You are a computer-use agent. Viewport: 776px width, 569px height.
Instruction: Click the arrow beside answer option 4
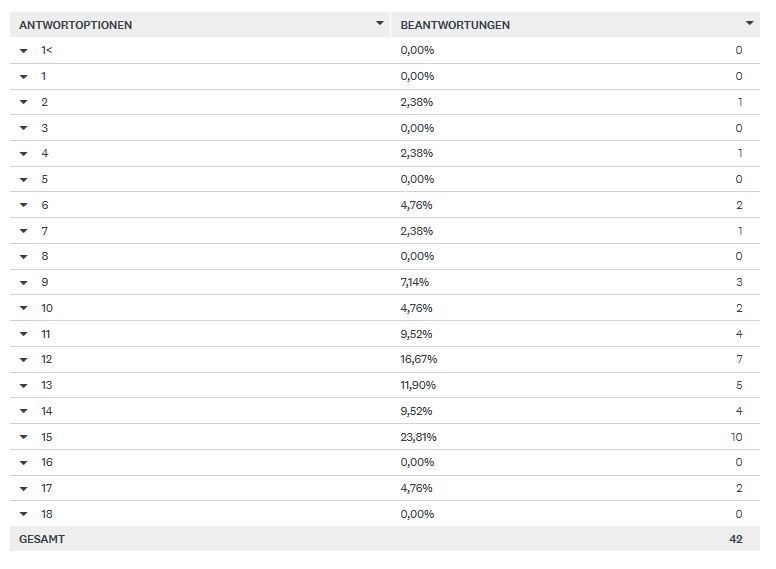[x=23, y=153]
